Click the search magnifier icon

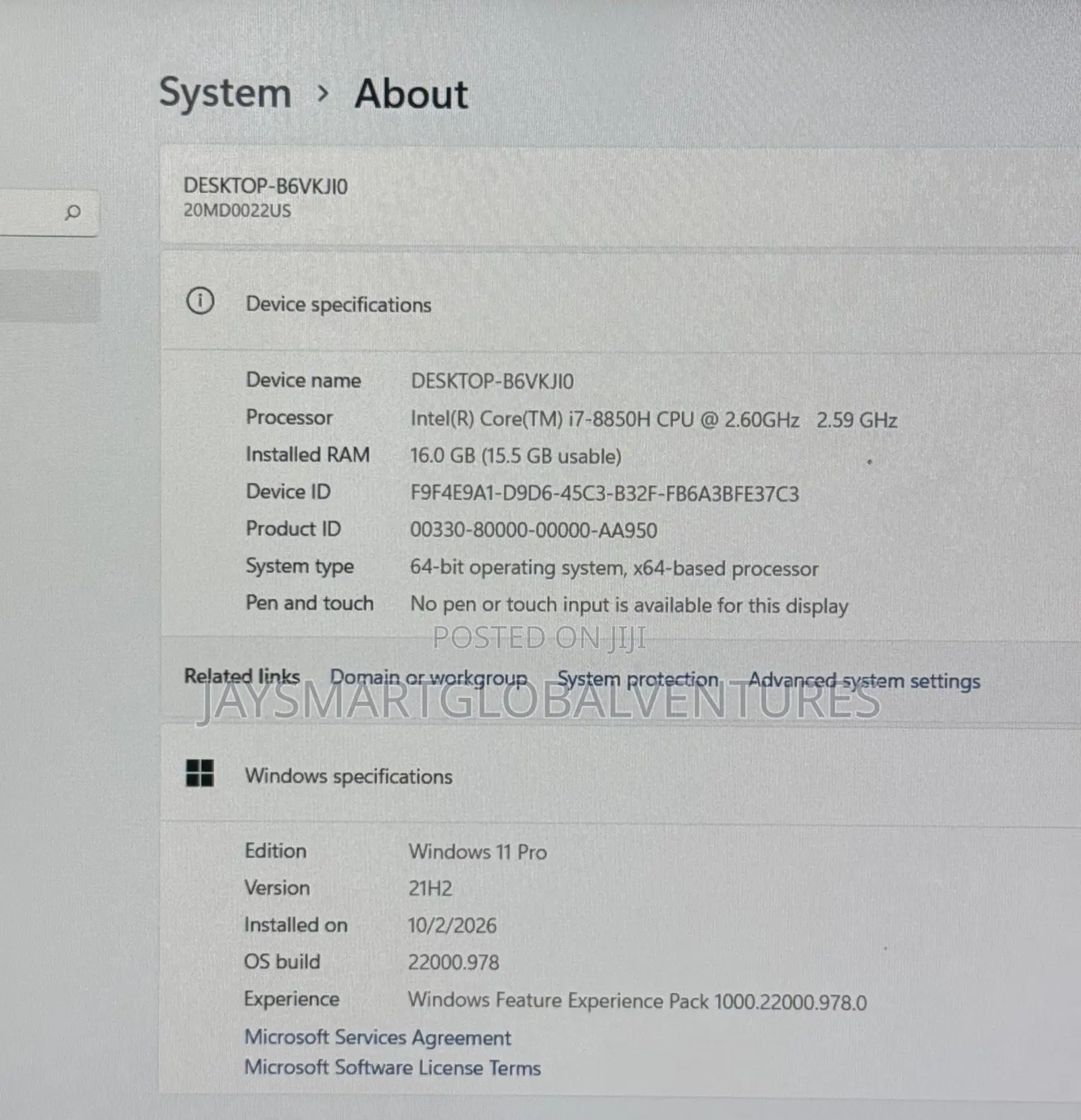(72, 213)
